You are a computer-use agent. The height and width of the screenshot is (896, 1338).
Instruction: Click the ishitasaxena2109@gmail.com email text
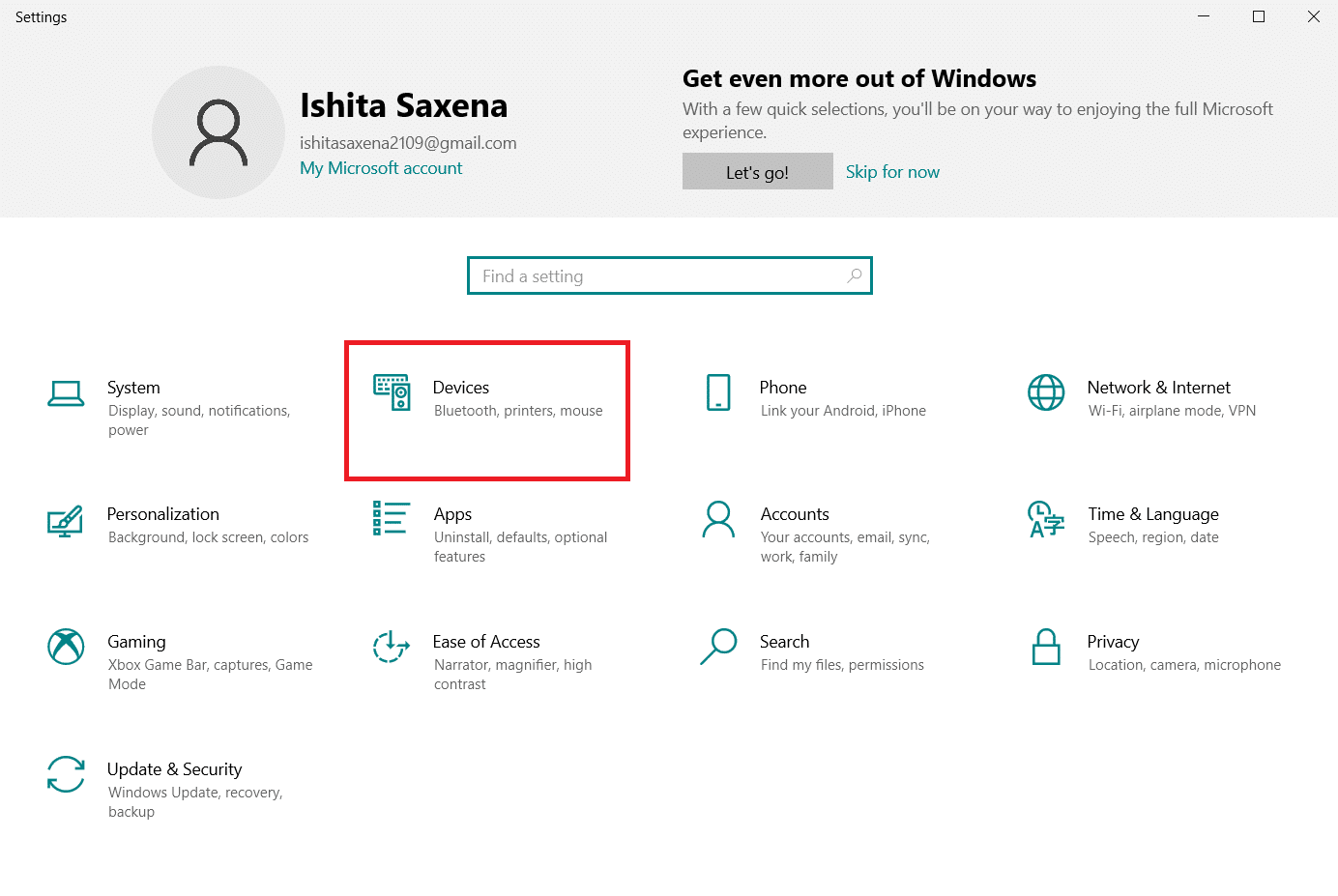pos(408,143)
